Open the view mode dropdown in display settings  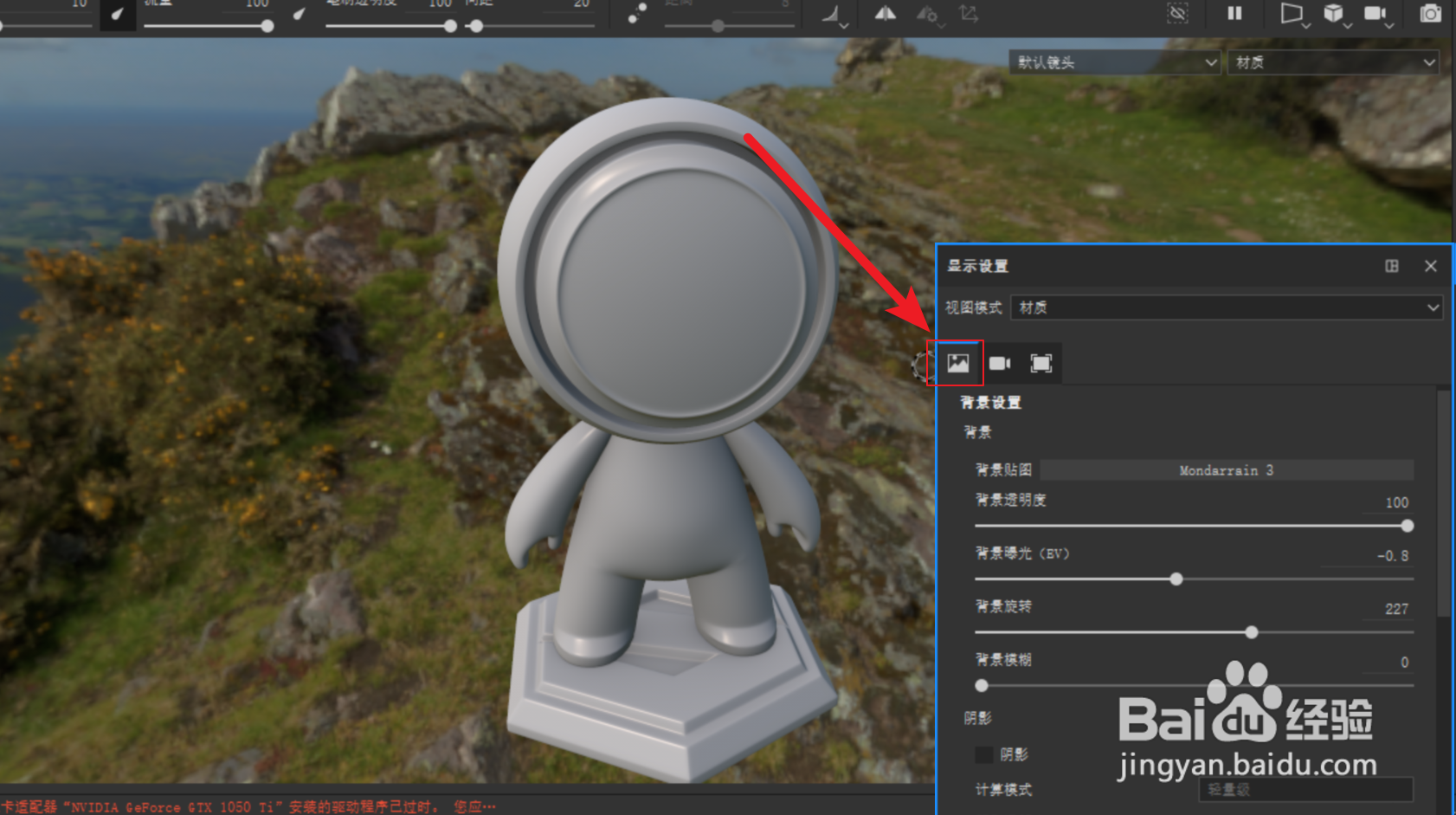click(1227, 307)
